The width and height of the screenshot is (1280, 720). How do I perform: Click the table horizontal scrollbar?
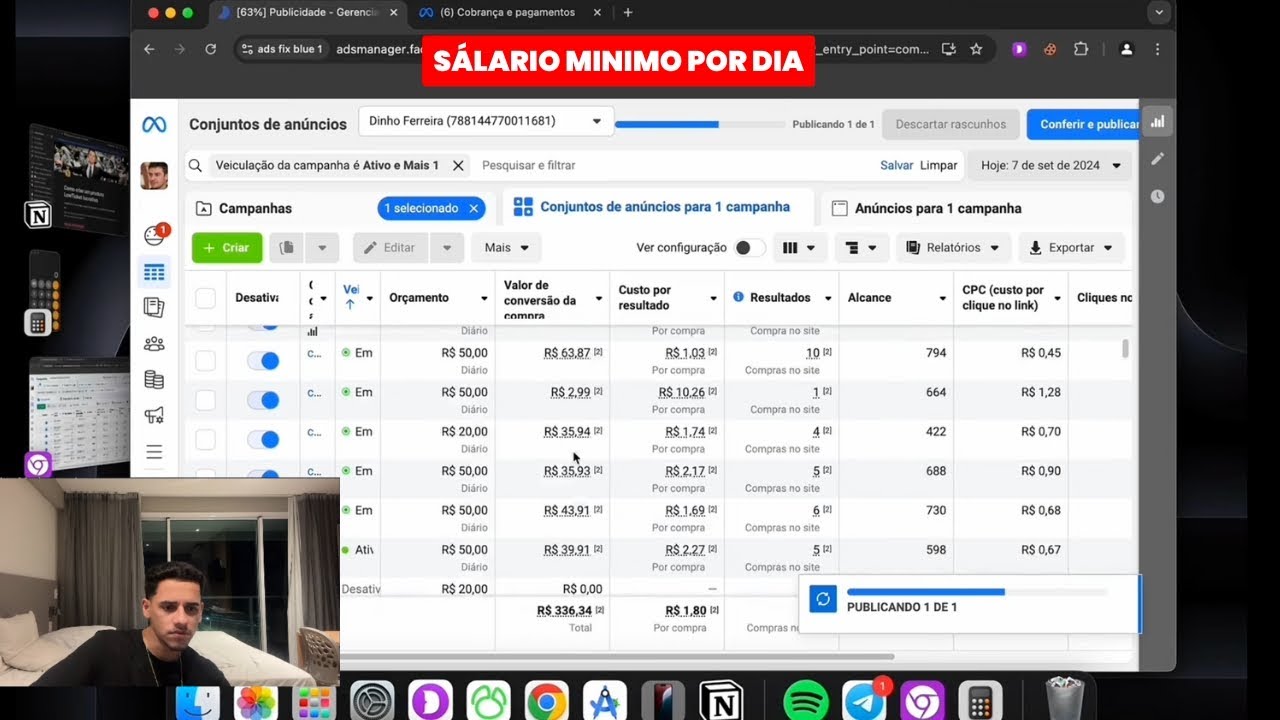(616, 657)
